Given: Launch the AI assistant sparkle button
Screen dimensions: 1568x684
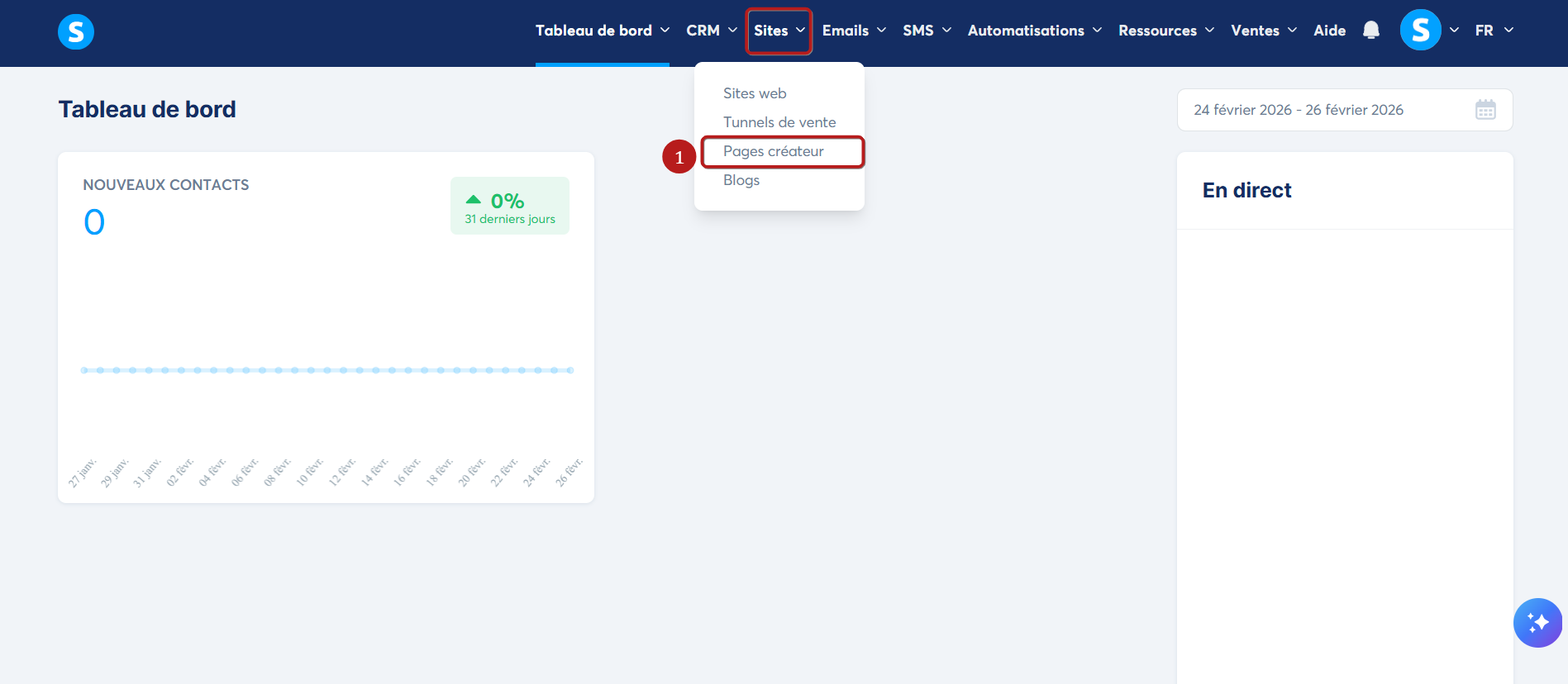Looking at the screenshot, I should pyautogui.click(x=1537, y=623).
